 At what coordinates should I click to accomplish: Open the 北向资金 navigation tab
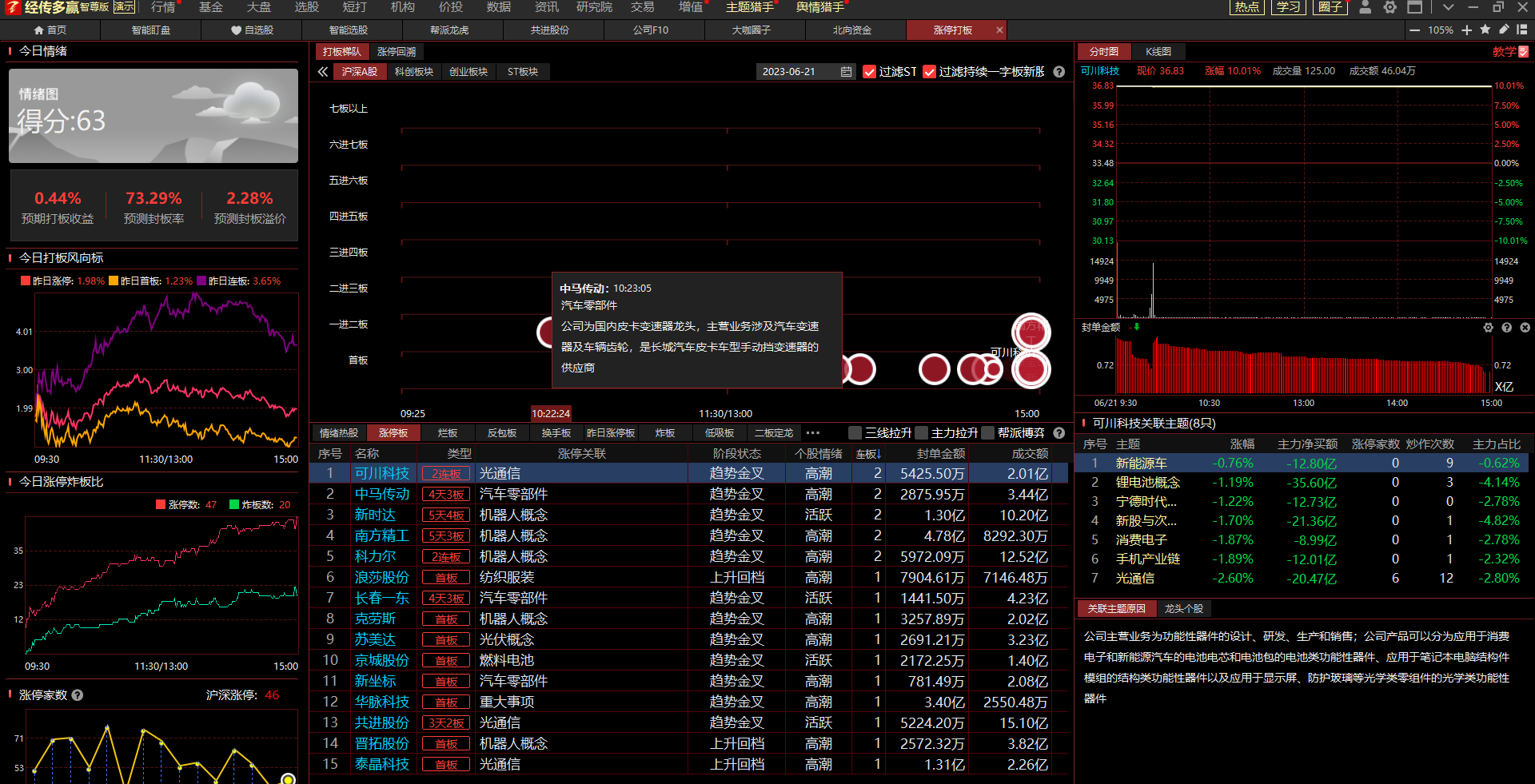point(852,30)
